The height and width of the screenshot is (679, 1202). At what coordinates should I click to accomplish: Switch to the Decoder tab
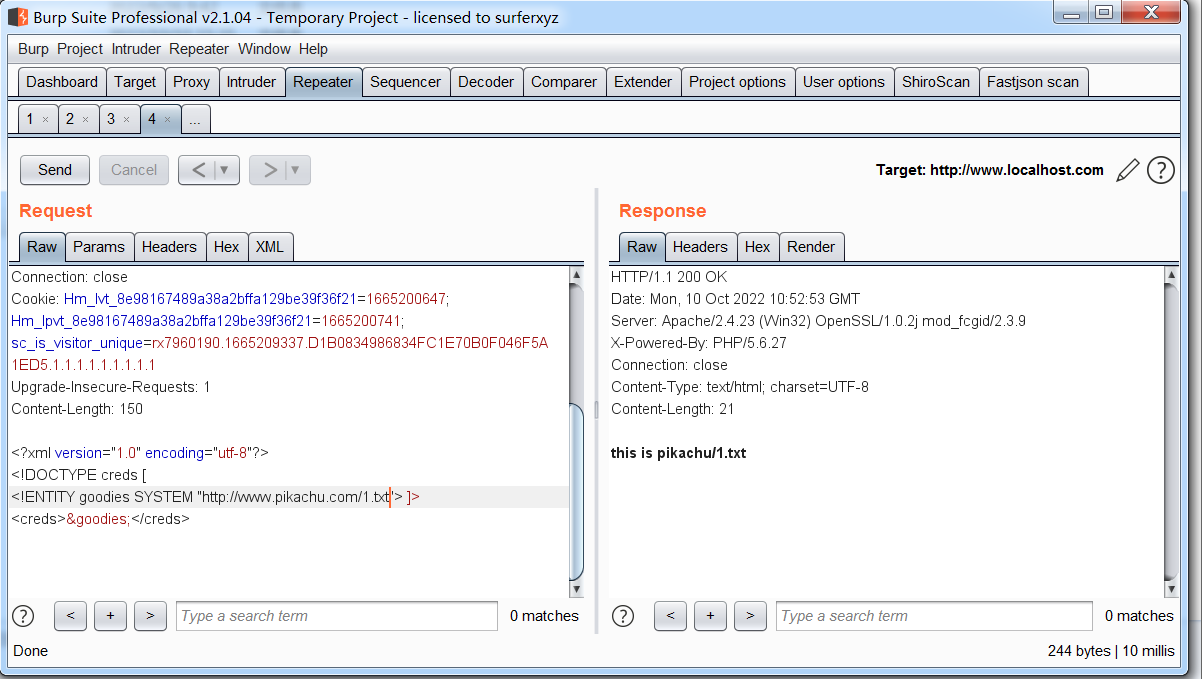point(486,82)
